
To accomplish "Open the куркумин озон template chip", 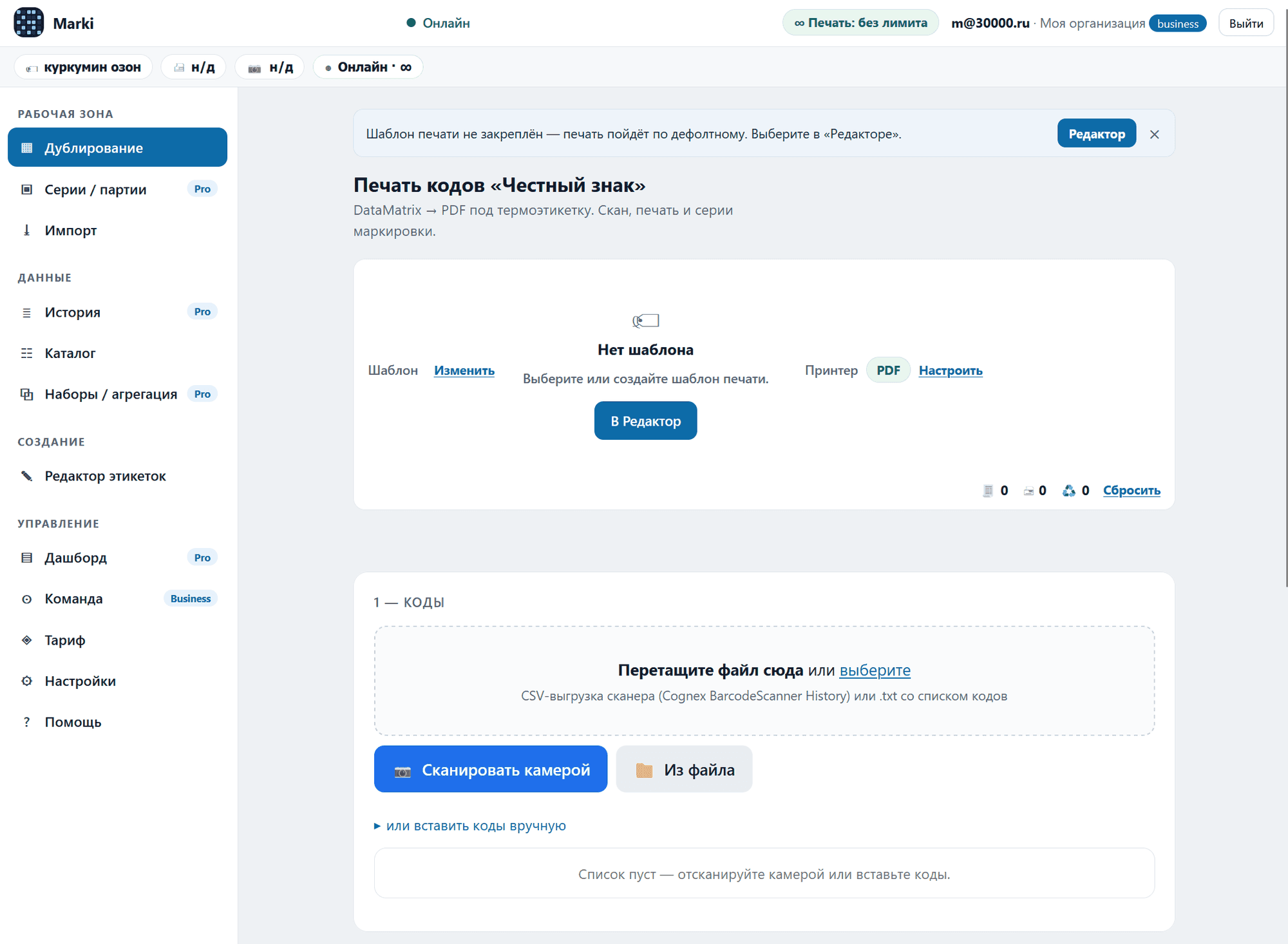I will (x=83, y=67).
